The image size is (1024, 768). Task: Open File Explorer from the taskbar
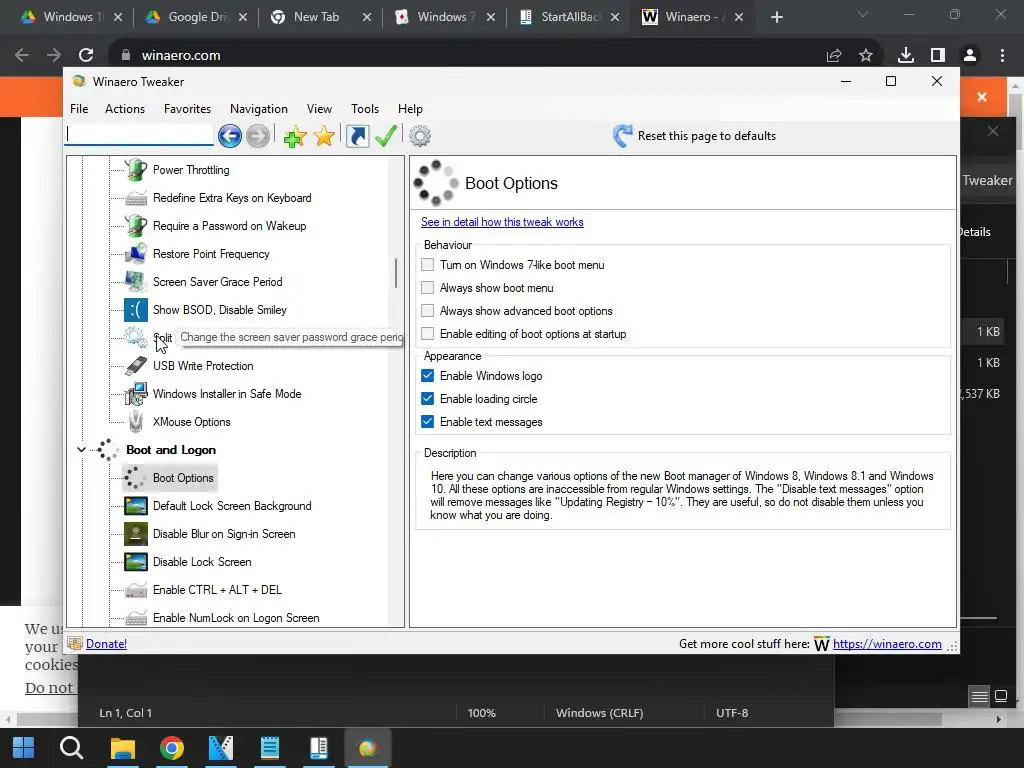122,748
